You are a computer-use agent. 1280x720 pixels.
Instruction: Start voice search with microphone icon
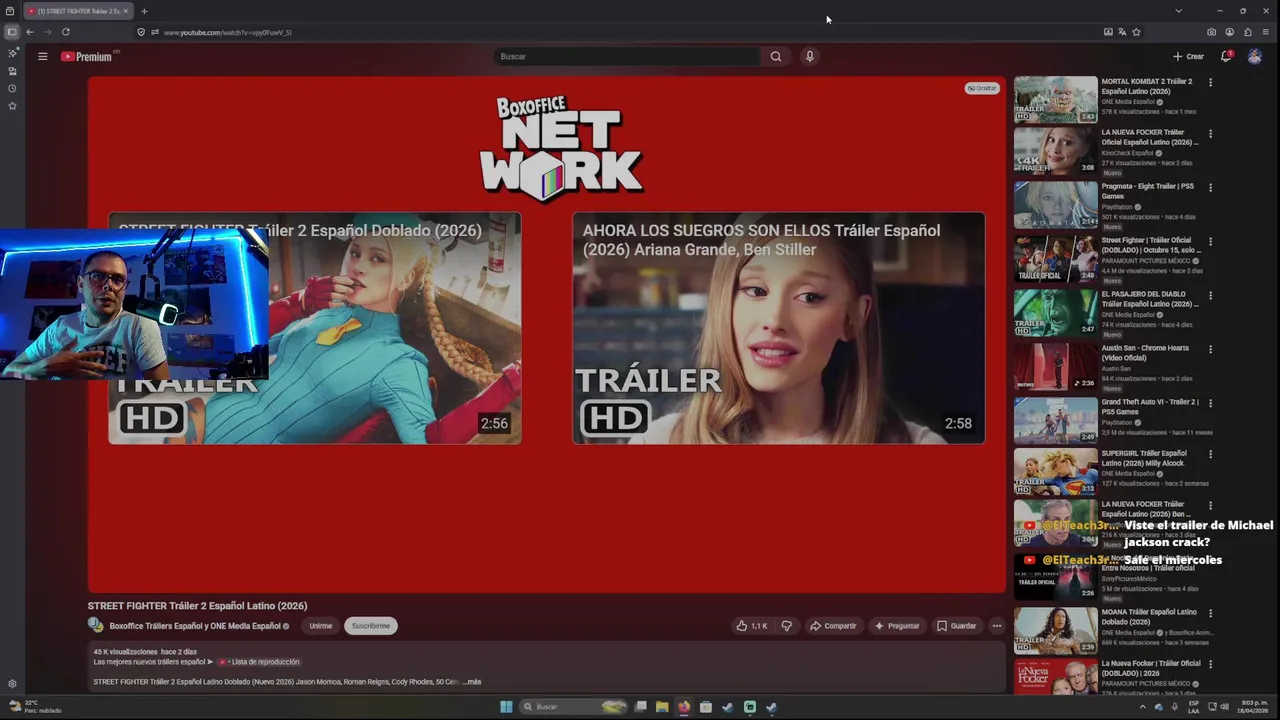(810, 57)
